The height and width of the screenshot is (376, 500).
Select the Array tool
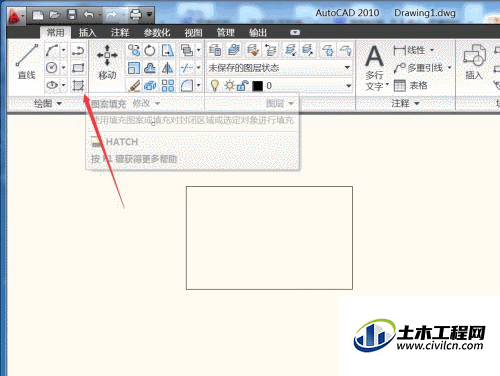pyautogui.click(x=168, y=86)
